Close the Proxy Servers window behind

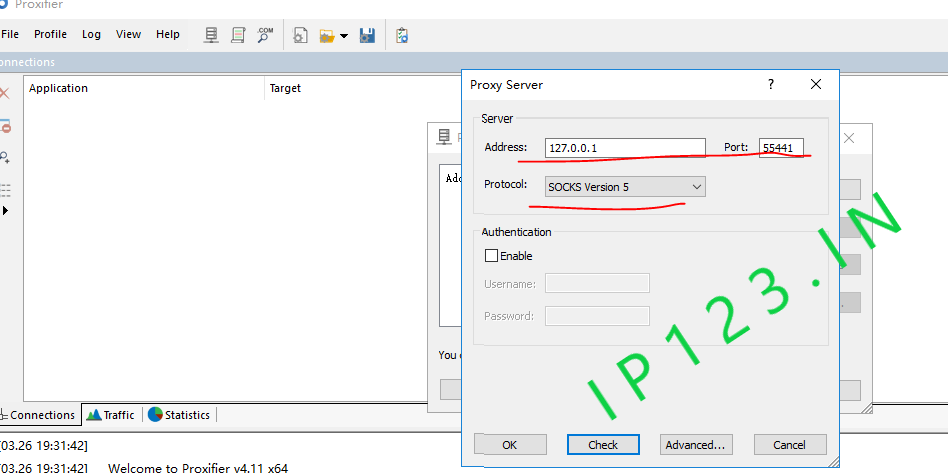click(x=849, y=139)
